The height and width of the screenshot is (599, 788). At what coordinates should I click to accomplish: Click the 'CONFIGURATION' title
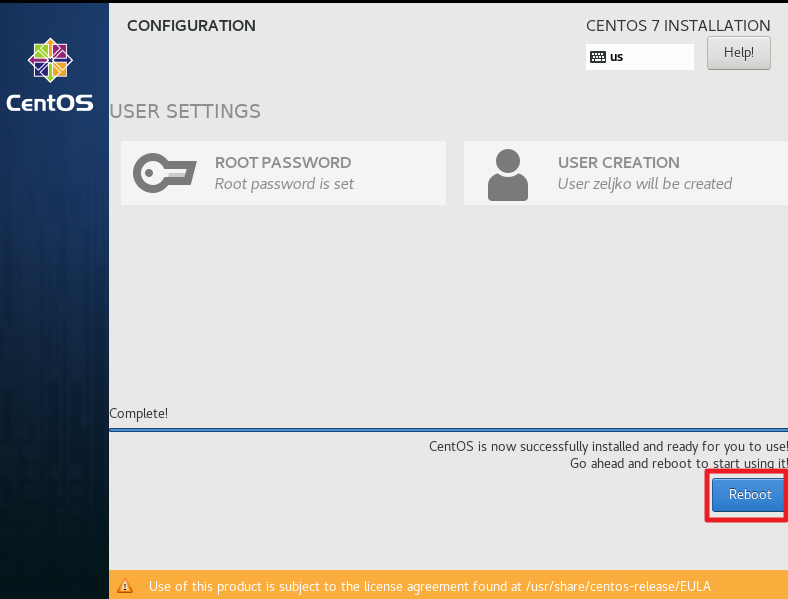(x=191, y=26)
